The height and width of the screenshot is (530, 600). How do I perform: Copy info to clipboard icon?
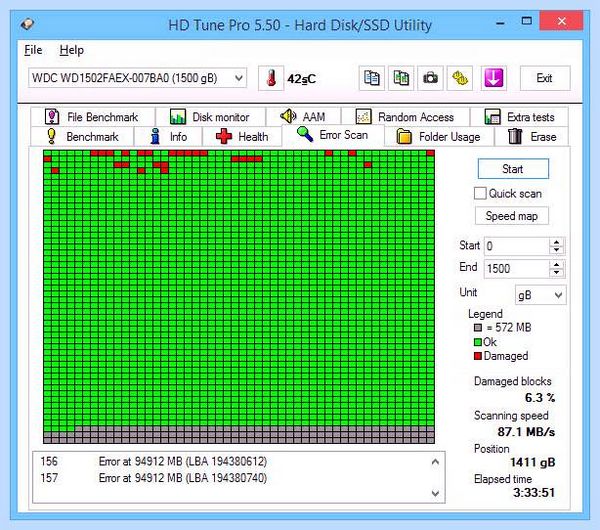pos(372,78)
